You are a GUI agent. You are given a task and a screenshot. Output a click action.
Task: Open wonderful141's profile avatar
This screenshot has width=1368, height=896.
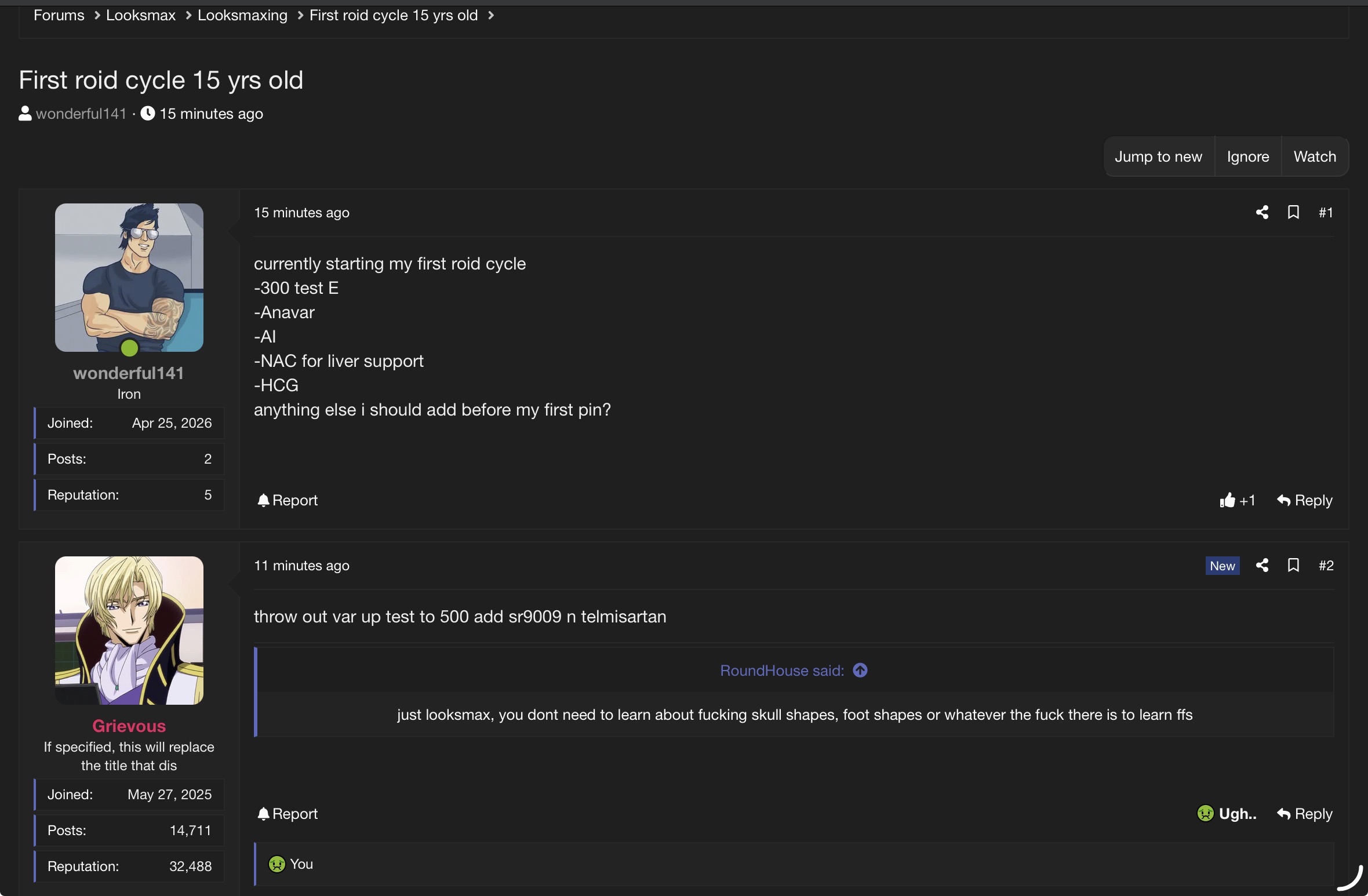coord(129,277)
